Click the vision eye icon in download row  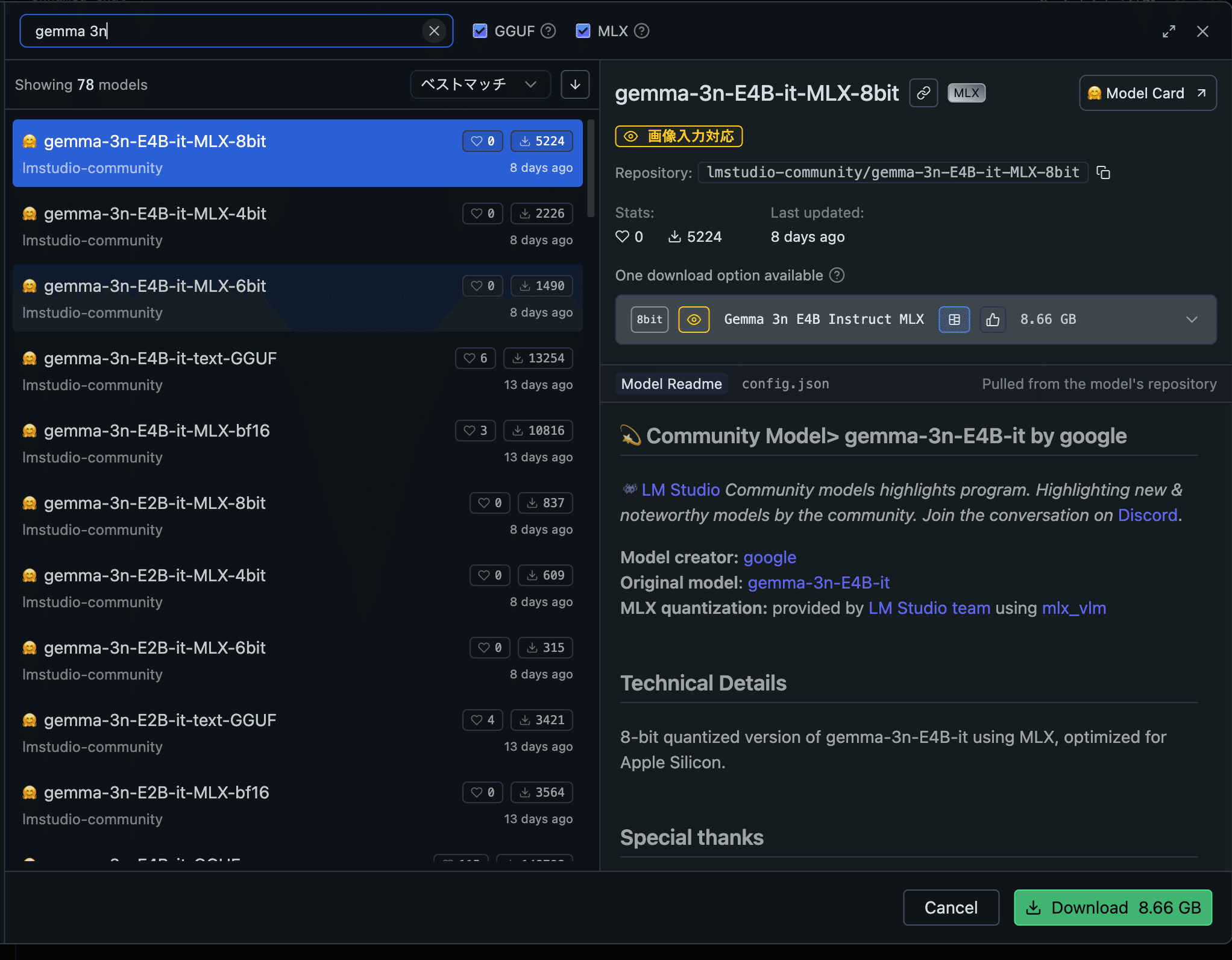tap(694, 320)
